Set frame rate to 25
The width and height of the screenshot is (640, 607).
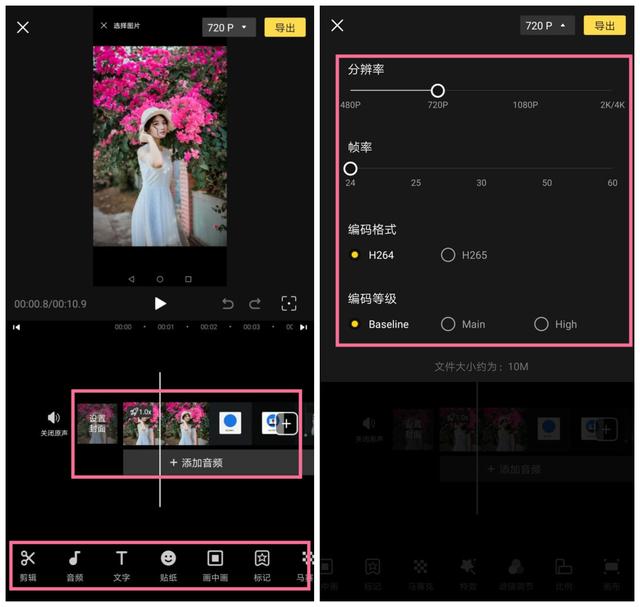416,182
